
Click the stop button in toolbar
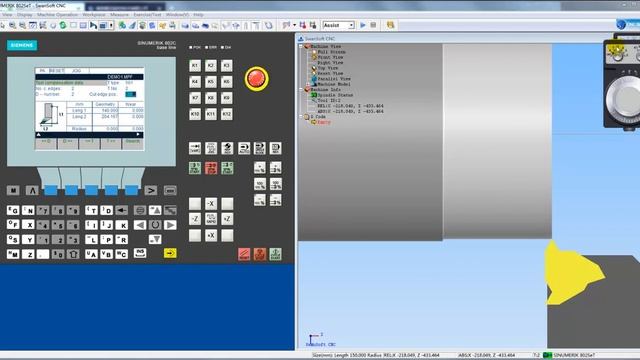(373, 25)
